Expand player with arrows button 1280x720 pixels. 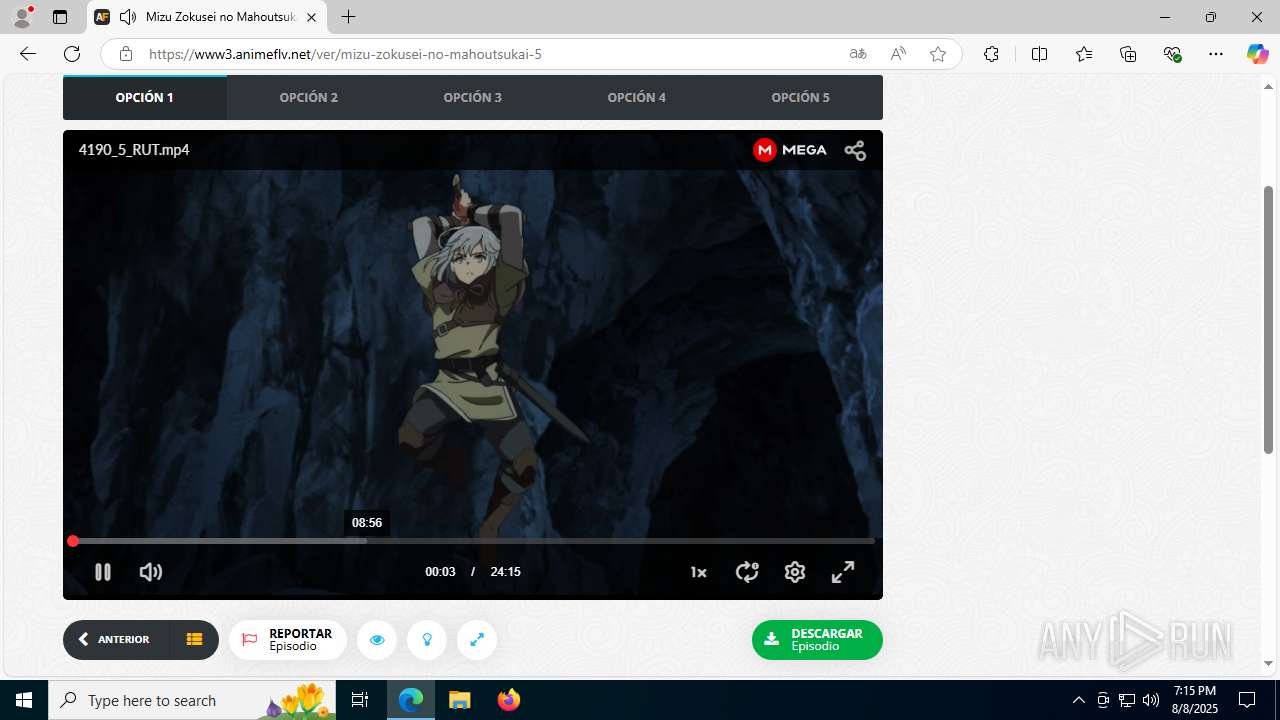point(477,640)
